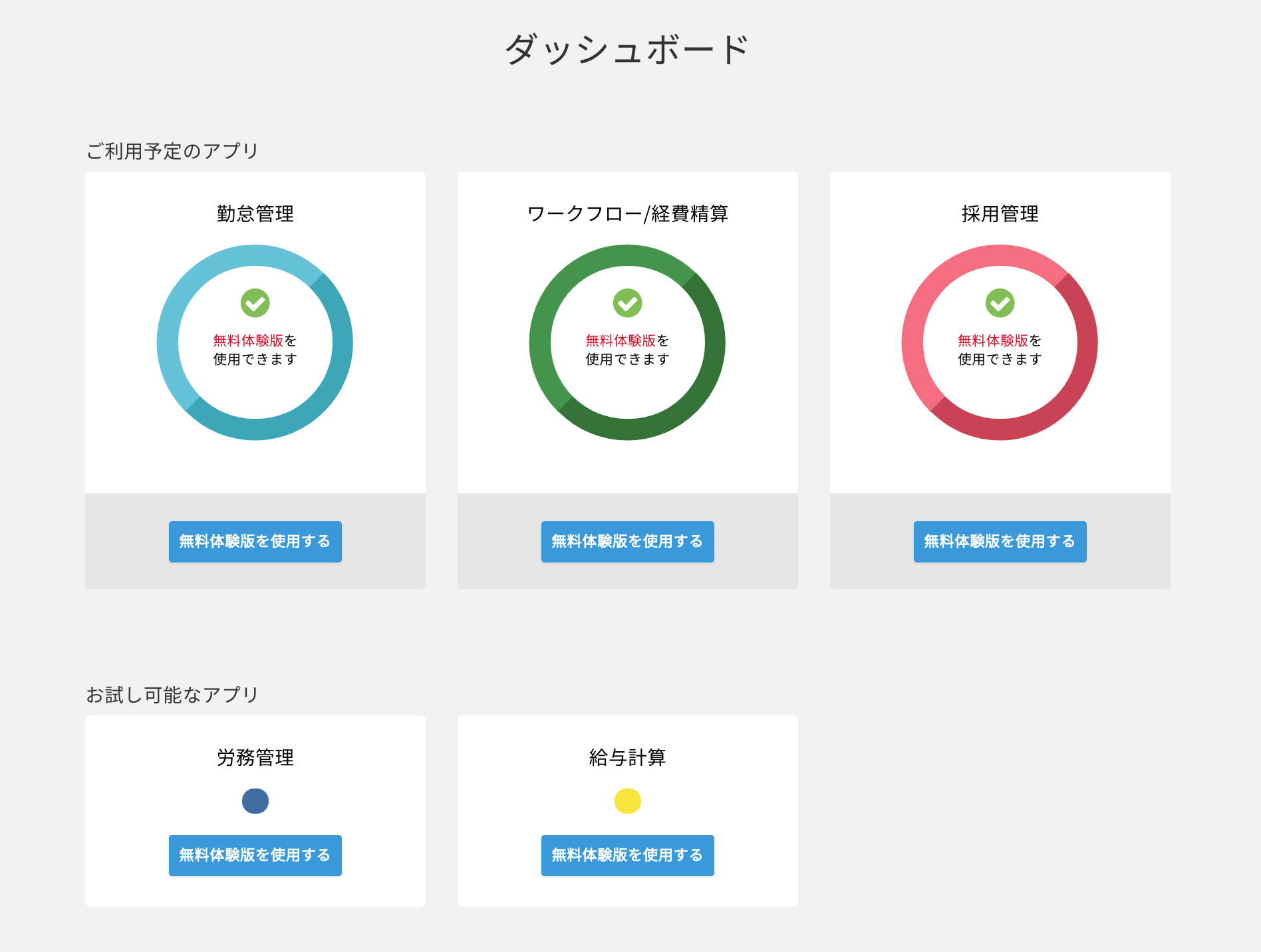Click the red 無料体験版 text in 採用管理
The height and width of the screenshot is (952, 1261).
[993, 340]
